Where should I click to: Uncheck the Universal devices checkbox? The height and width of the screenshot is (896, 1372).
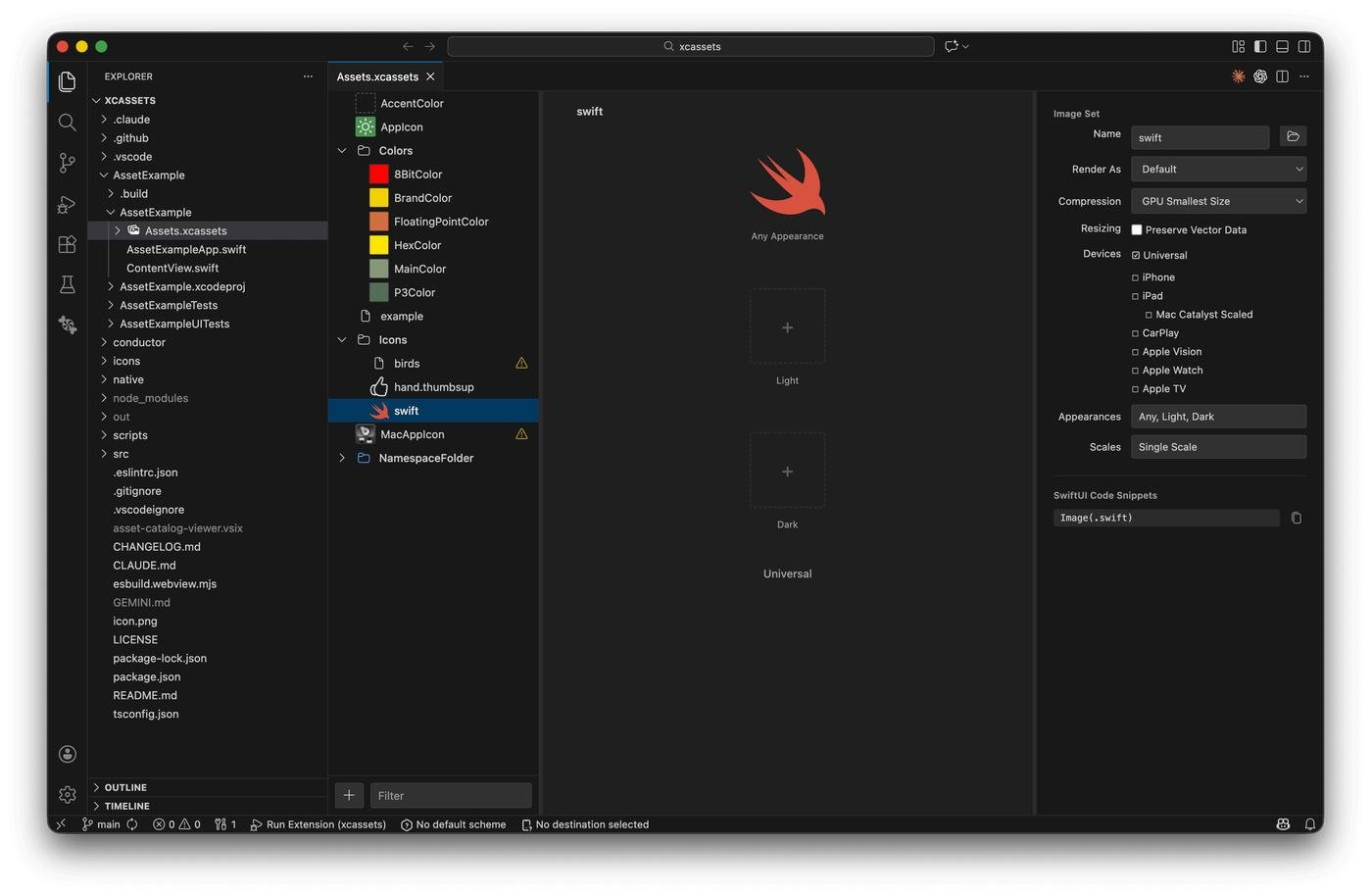pyautogui.click(x=1136, y=256)
